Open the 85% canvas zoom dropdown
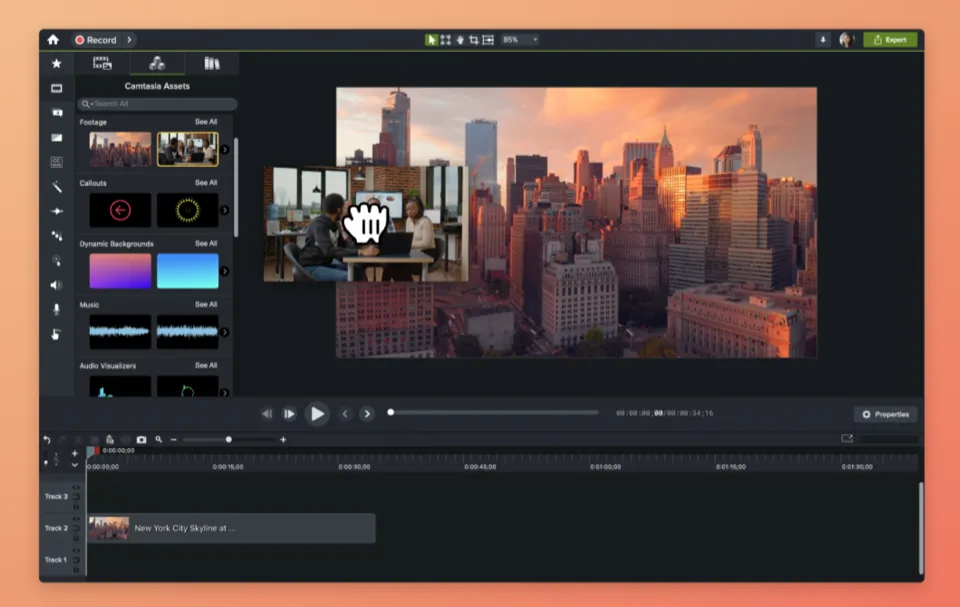Image resolution: width=960 pixels, height=607 pixels. pos(520,40)
